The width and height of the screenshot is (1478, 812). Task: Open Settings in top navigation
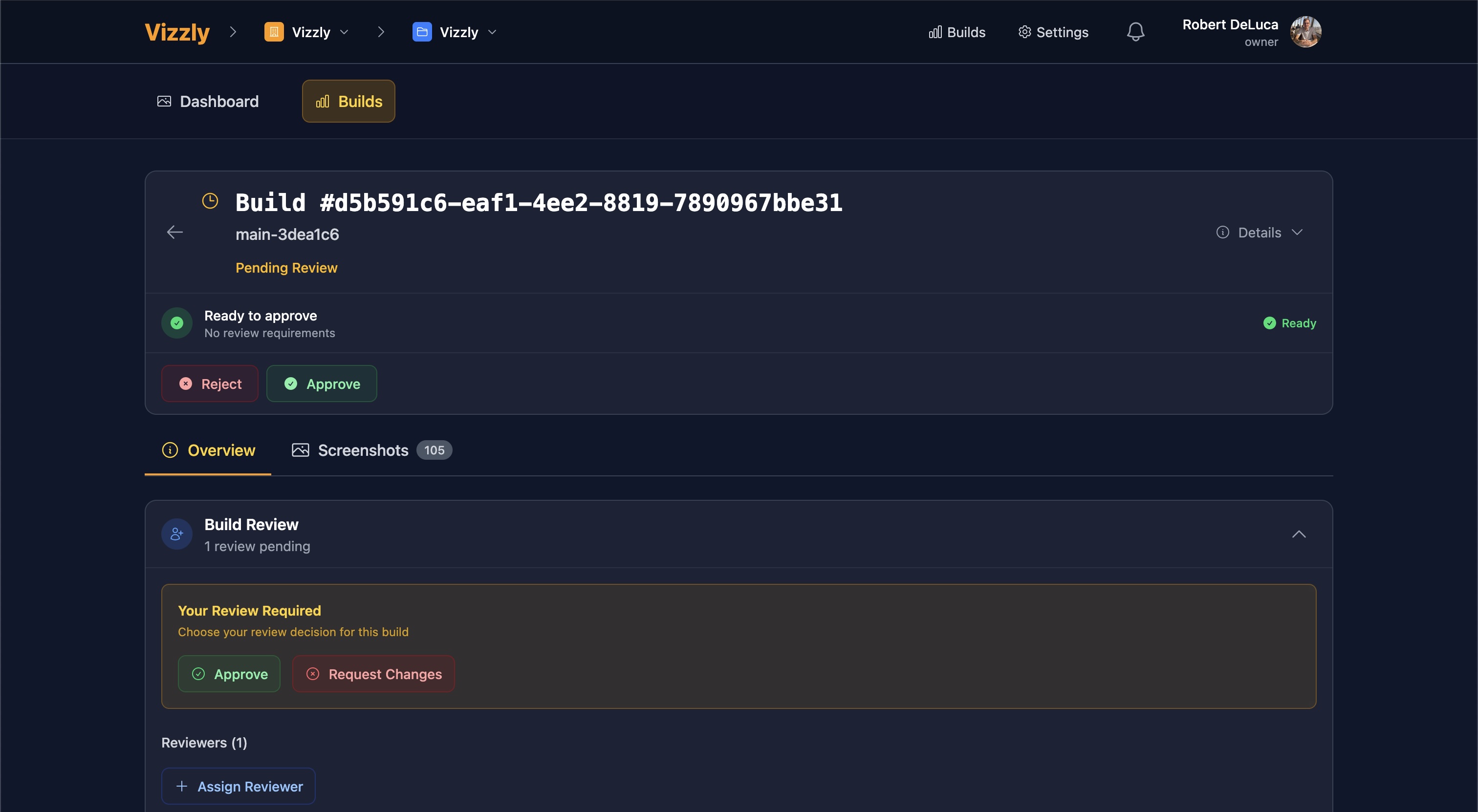pyautogui.click(x=1053, y=32)
